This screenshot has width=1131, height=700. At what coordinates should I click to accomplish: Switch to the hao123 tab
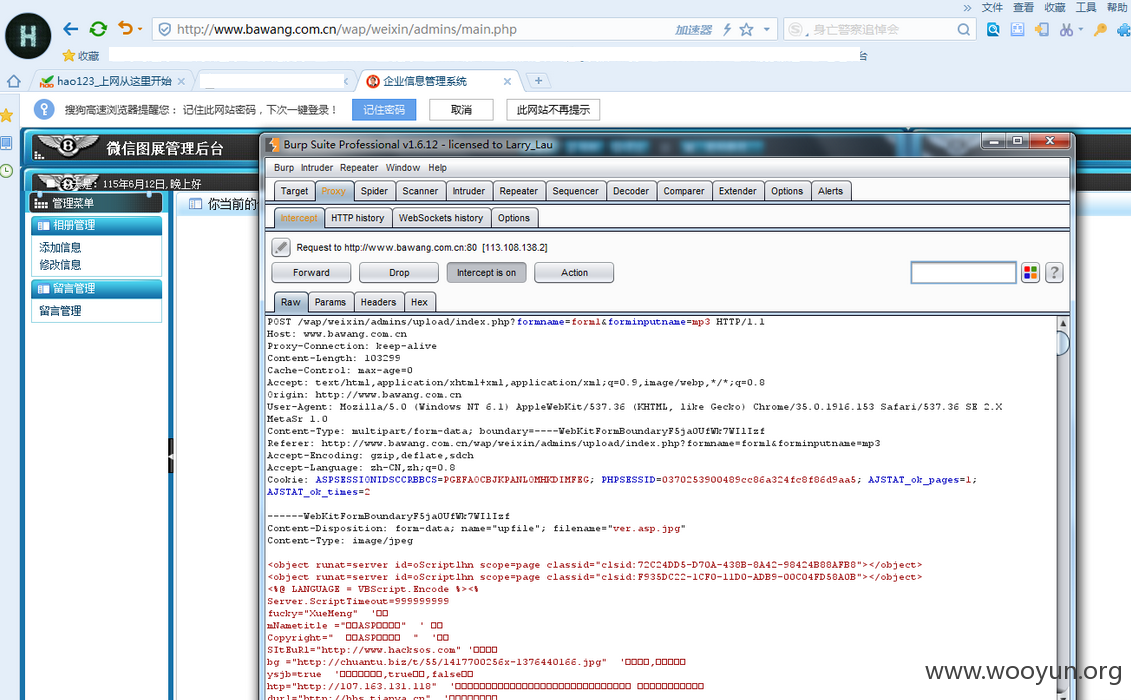point(113,81)
